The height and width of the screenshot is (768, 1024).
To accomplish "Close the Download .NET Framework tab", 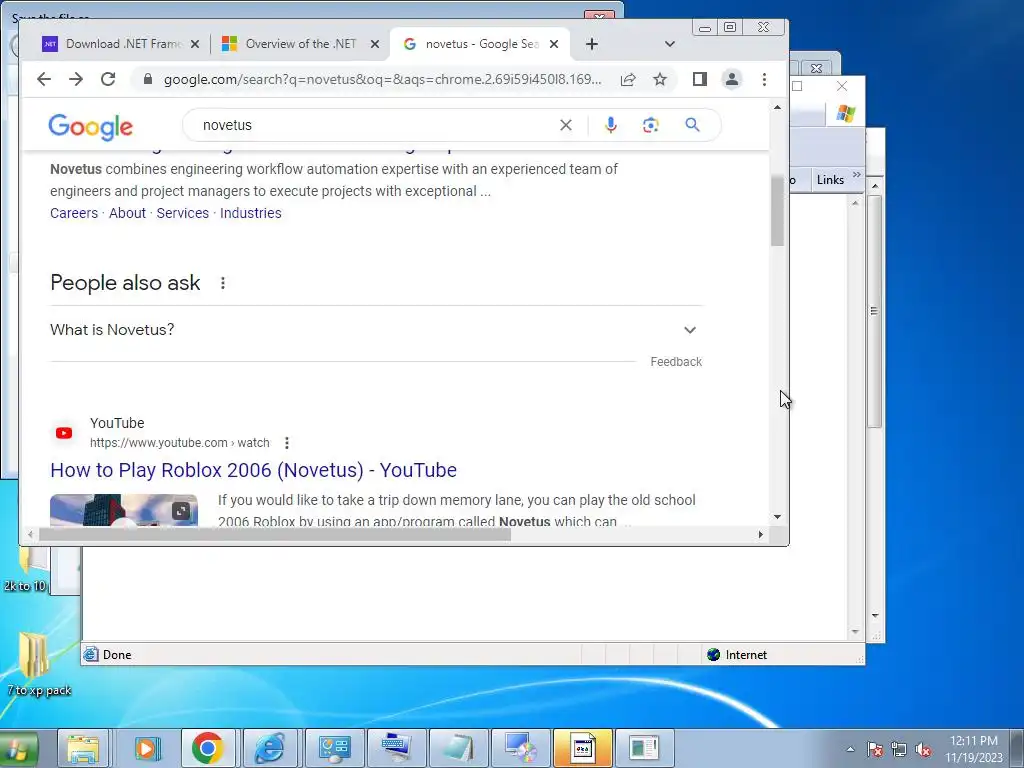I will 195,44.
